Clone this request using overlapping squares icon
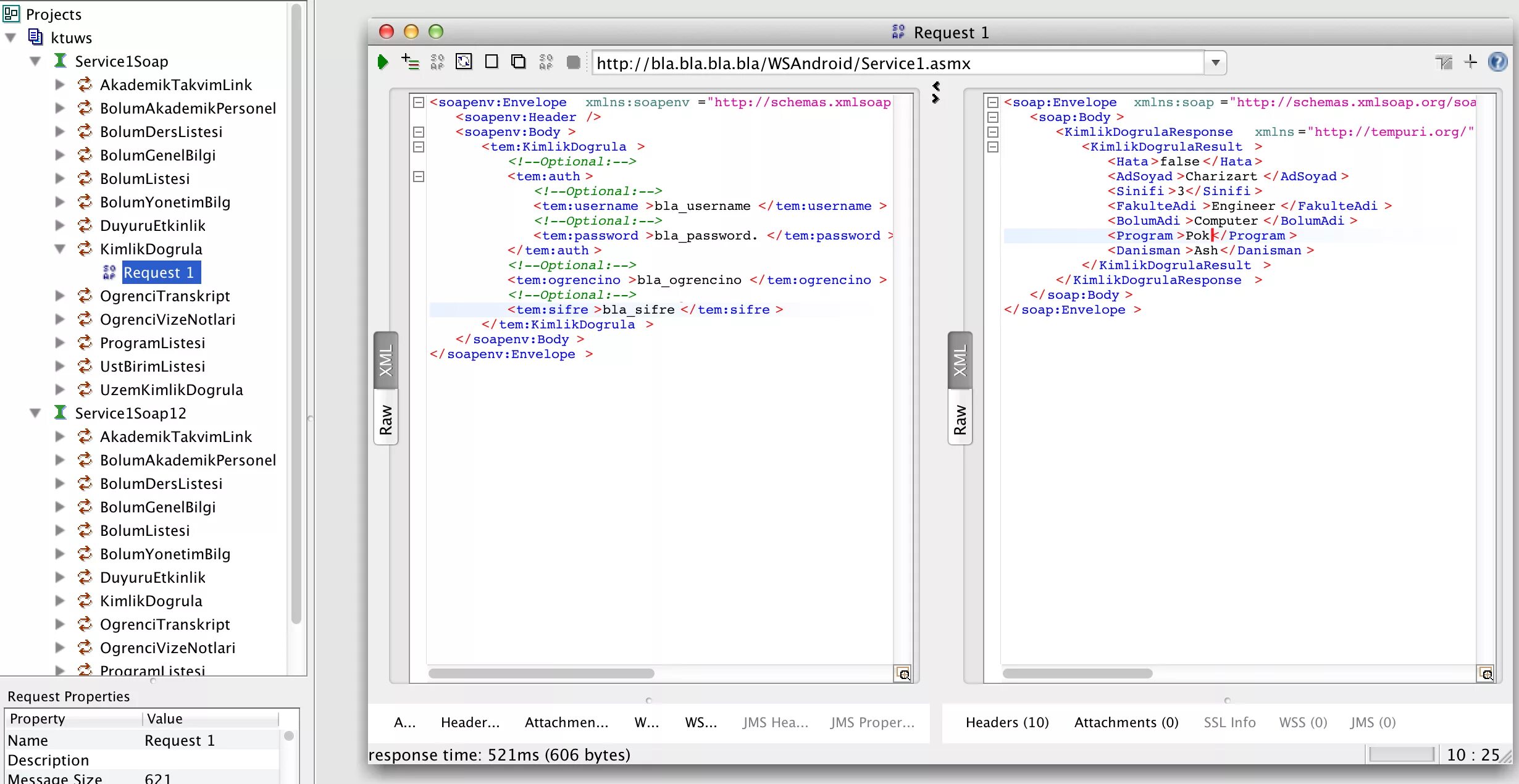The width and height of the screenshot is (1519, 784). (519, 62)
